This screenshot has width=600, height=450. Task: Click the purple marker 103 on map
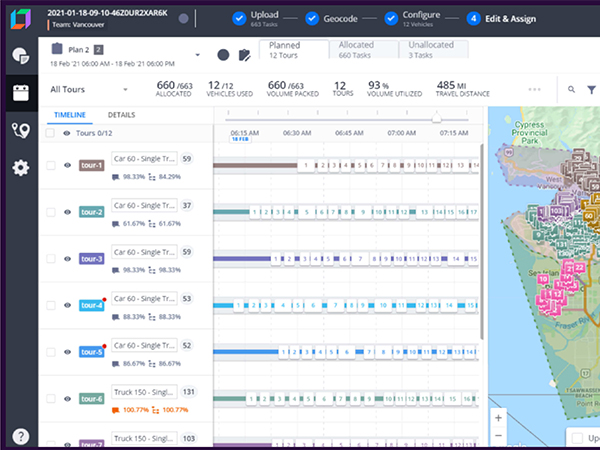[x=556, y=211]
